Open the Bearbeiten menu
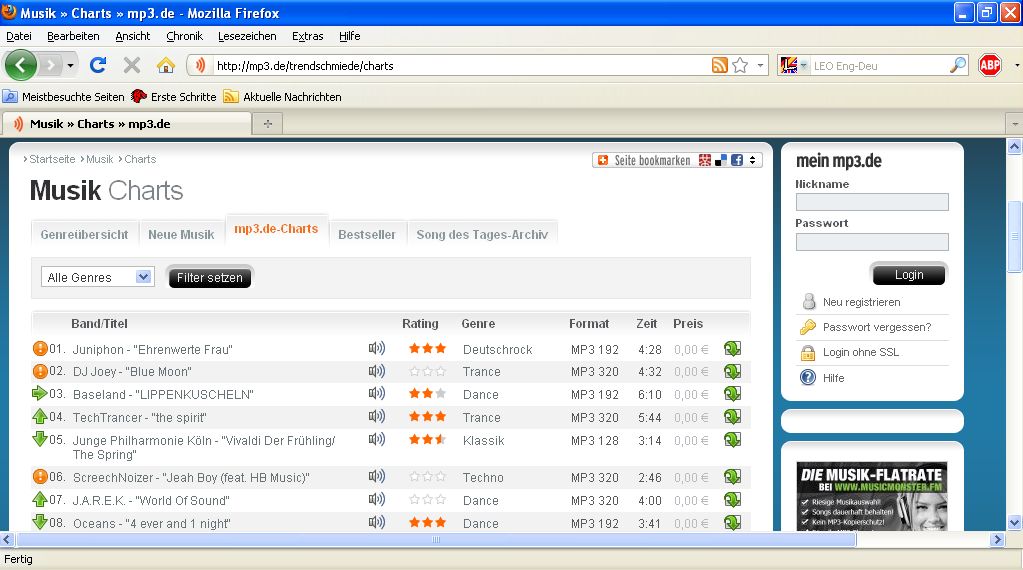The image size is (1023, 570). [73, 36]
